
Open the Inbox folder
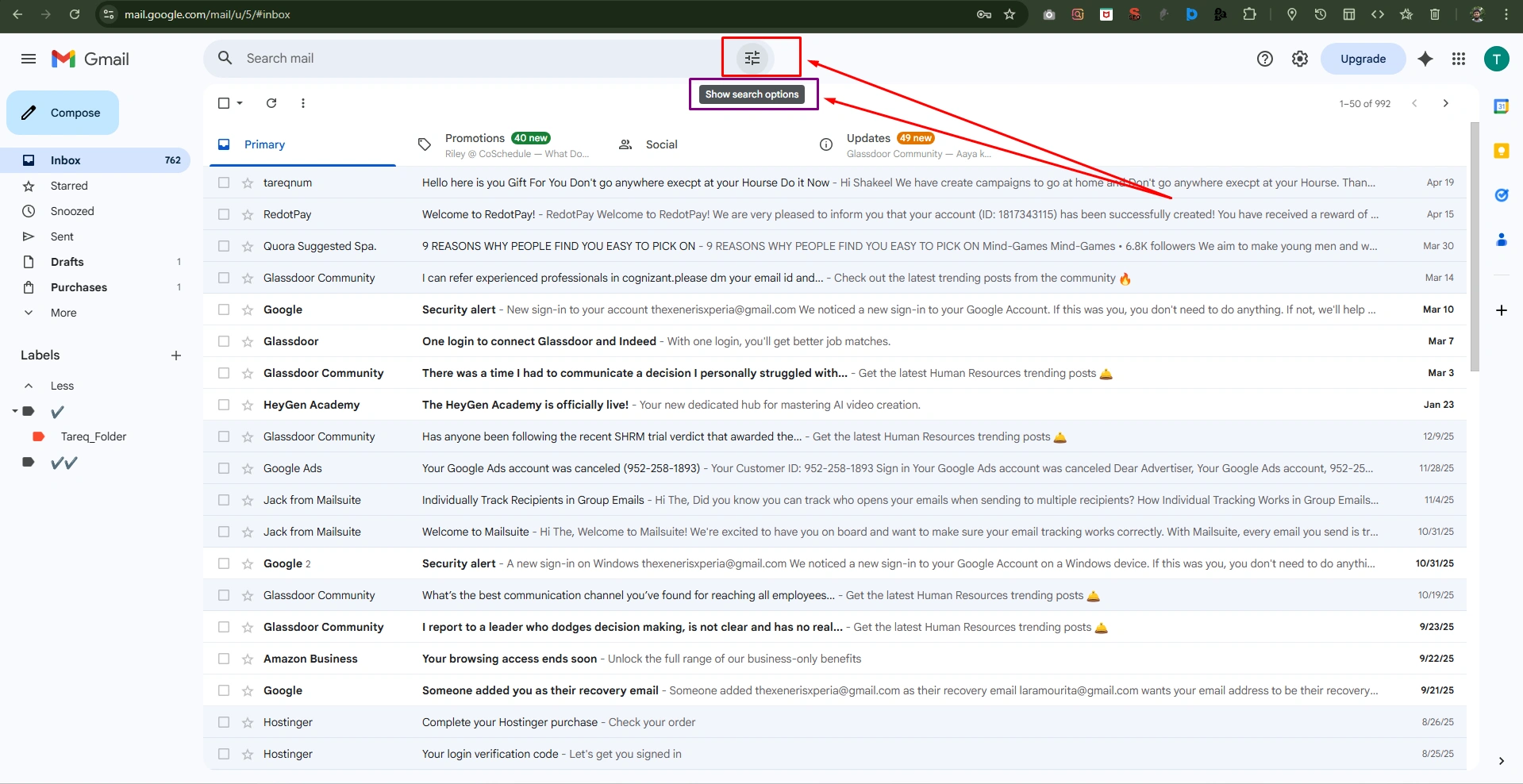95,160
